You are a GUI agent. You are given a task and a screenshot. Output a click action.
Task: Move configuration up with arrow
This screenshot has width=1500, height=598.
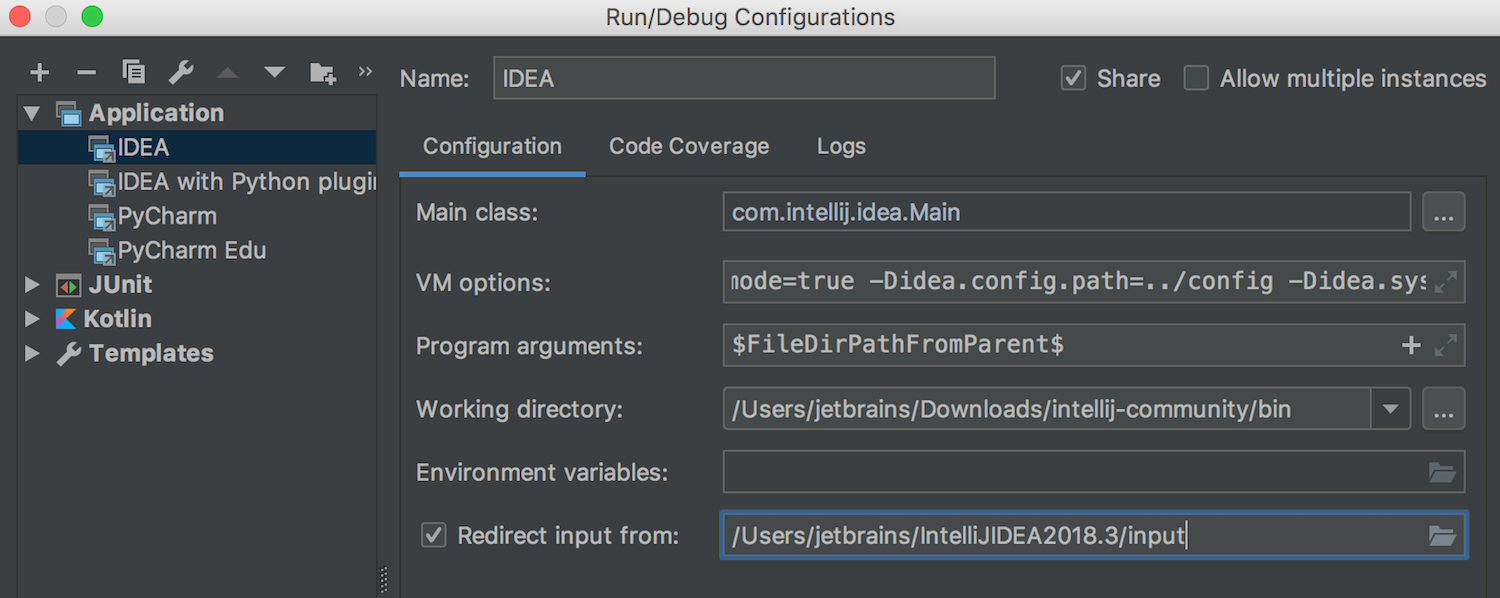point(228,72)
